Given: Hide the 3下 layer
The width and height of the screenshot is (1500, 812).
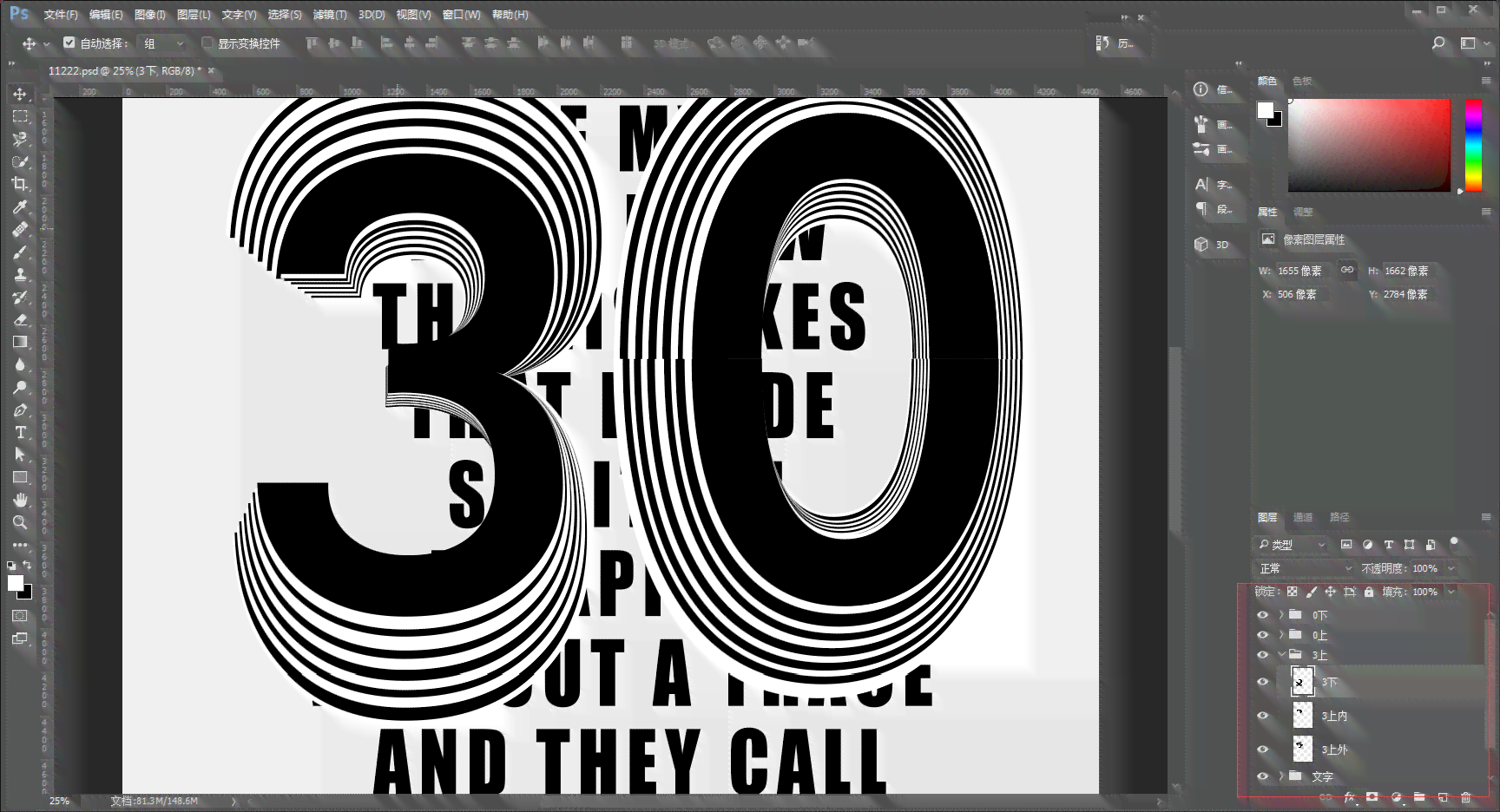Looking at the screenshot, I should point(1263,682).
